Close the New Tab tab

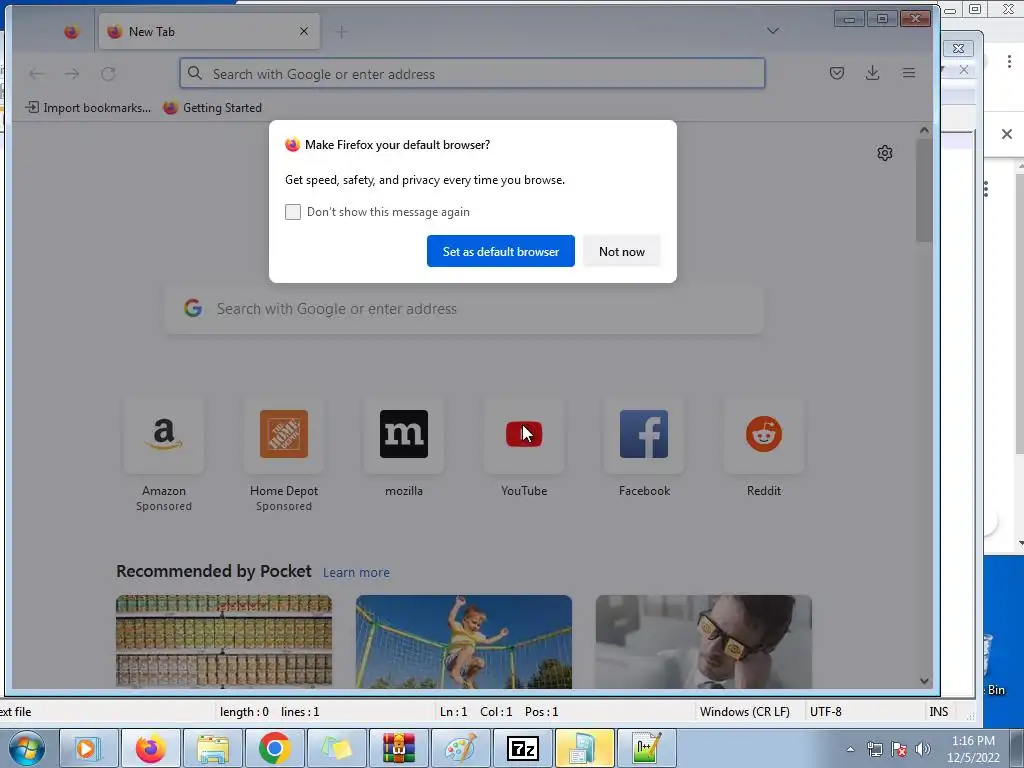[304, 31]
